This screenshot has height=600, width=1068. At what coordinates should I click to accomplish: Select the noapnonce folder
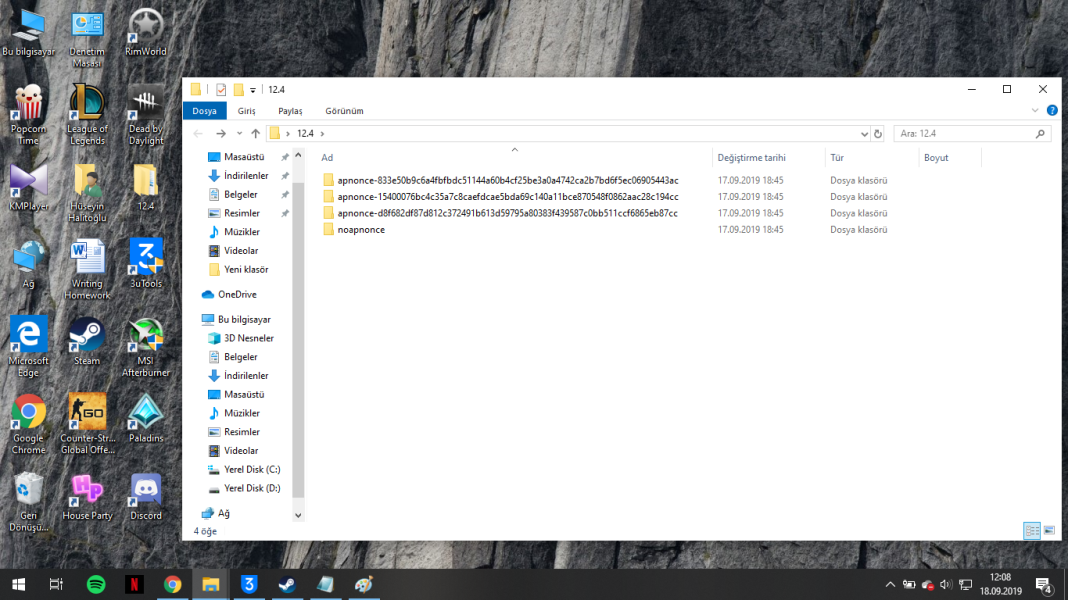click(x=361, y=229)
